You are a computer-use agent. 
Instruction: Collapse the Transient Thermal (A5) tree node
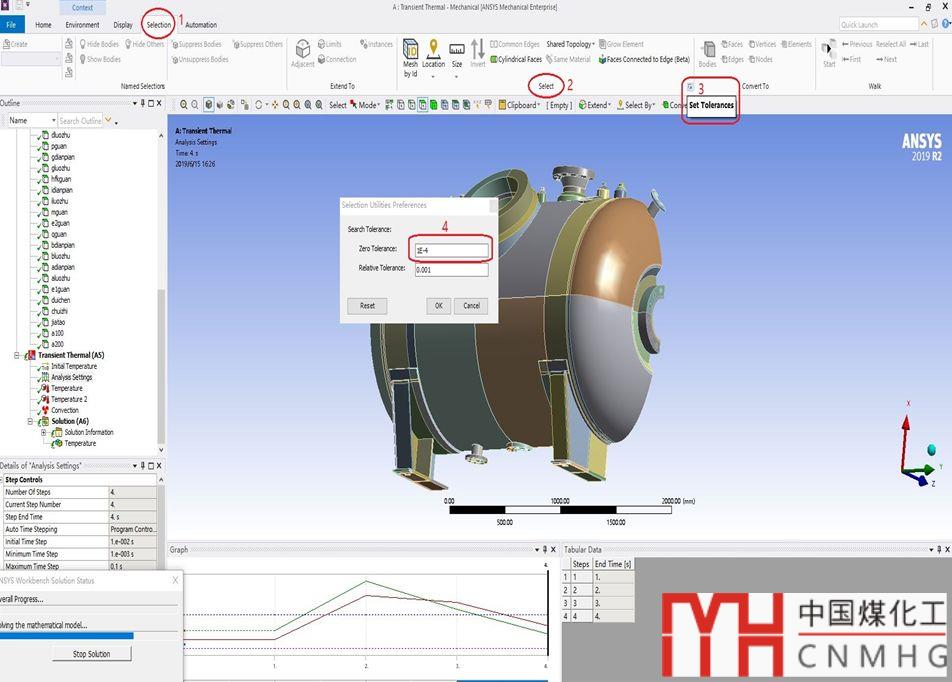click(18, 355)
